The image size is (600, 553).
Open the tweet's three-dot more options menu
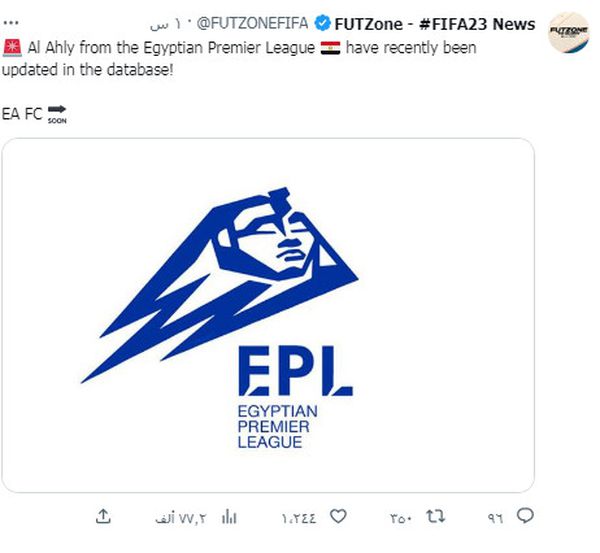click(x=12, y=20)
